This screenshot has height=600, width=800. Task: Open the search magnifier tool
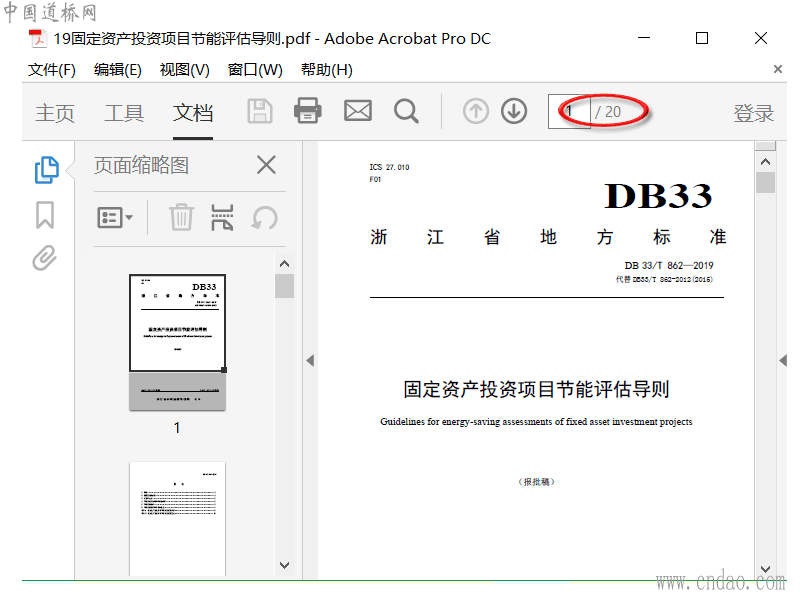click(406, 111)
